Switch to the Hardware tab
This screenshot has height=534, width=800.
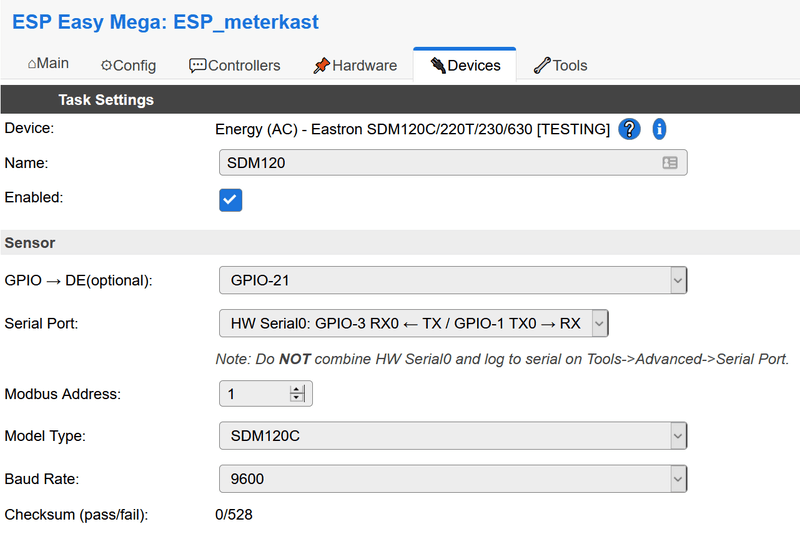tap(355, 65)
